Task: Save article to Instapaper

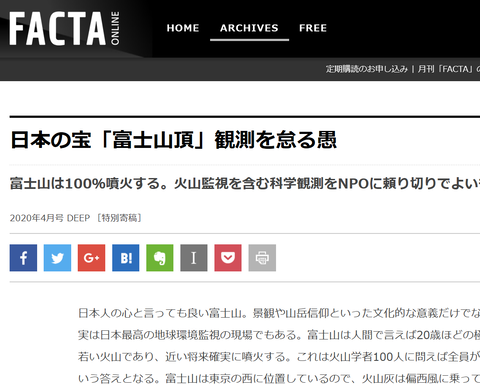Action: pos(194,258)
